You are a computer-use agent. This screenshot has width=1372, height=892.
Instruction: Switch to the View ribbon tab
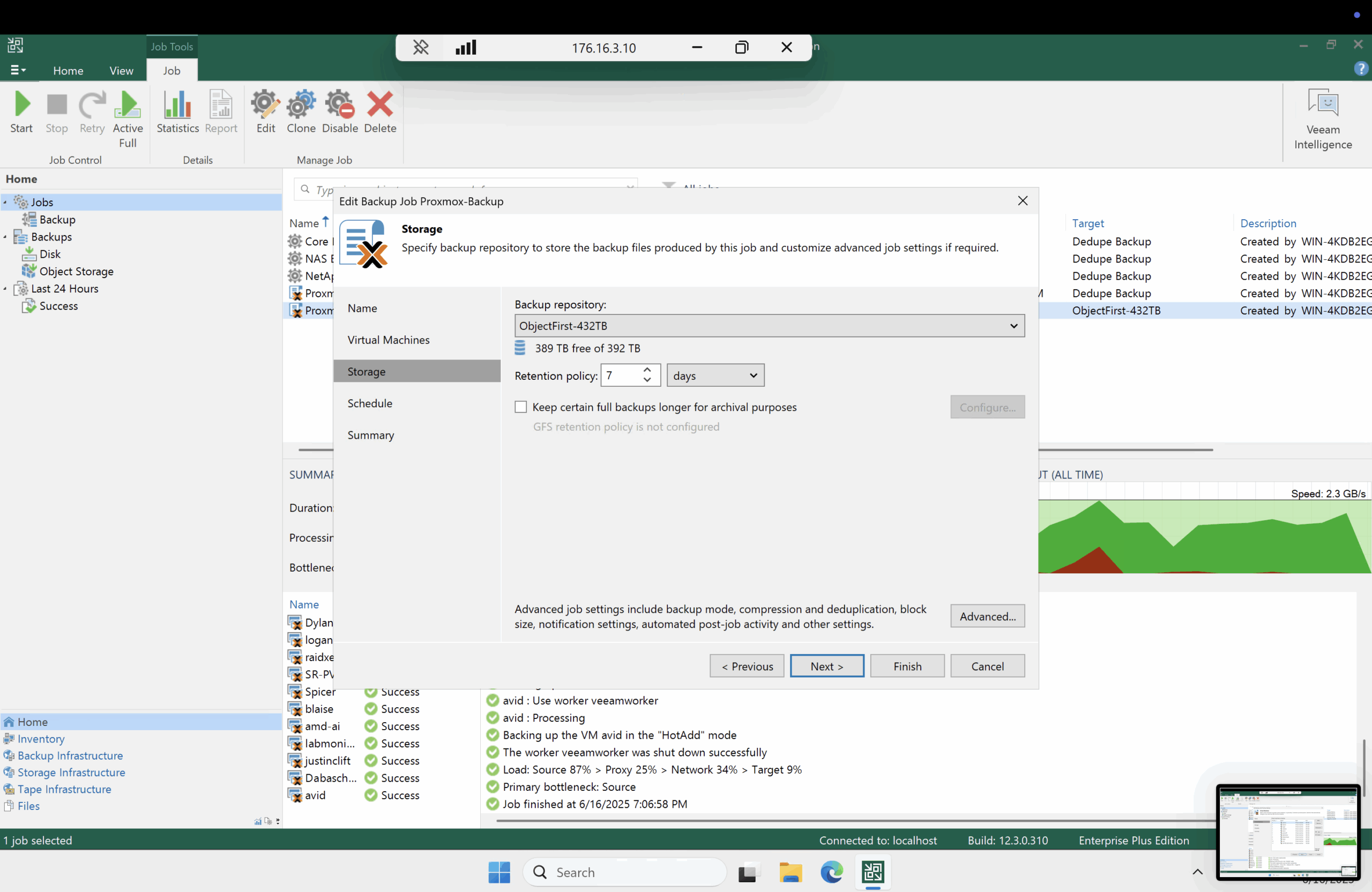coord(121,70)
